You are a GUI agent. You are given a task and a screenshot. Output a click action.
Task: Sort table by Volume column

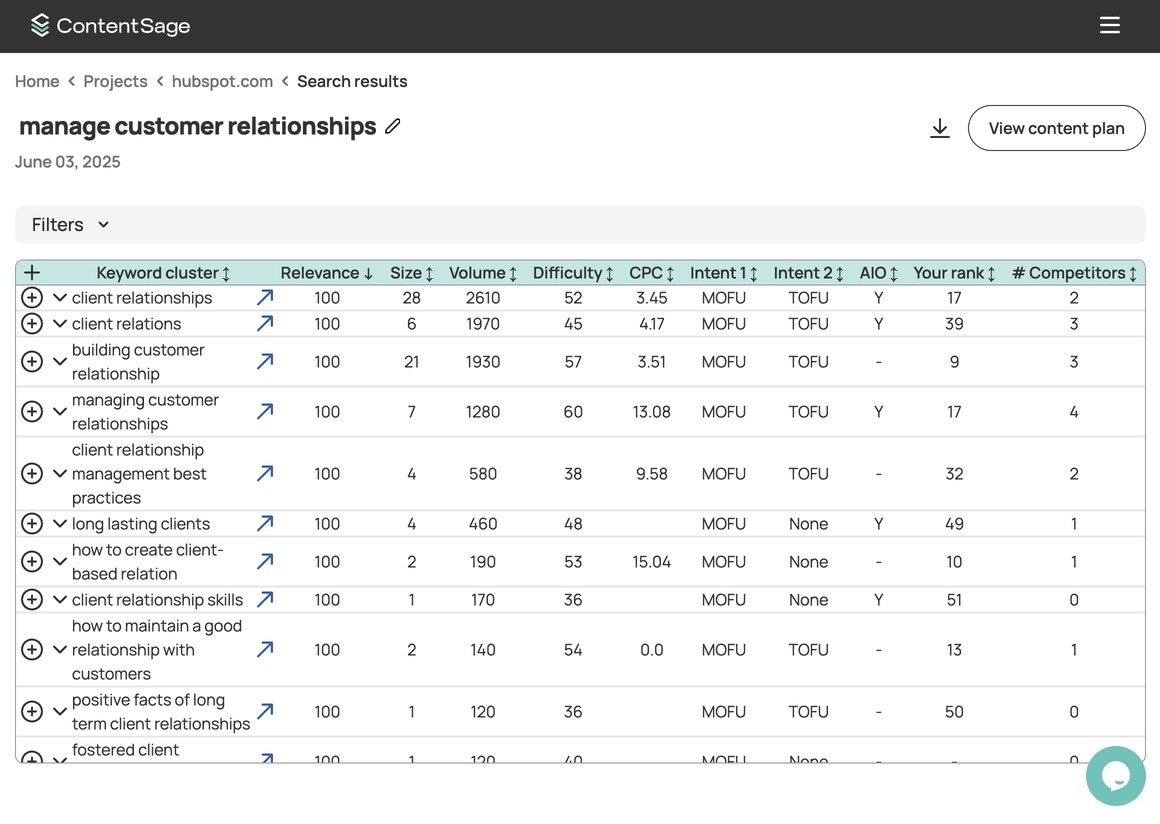(x=483, y=273)
